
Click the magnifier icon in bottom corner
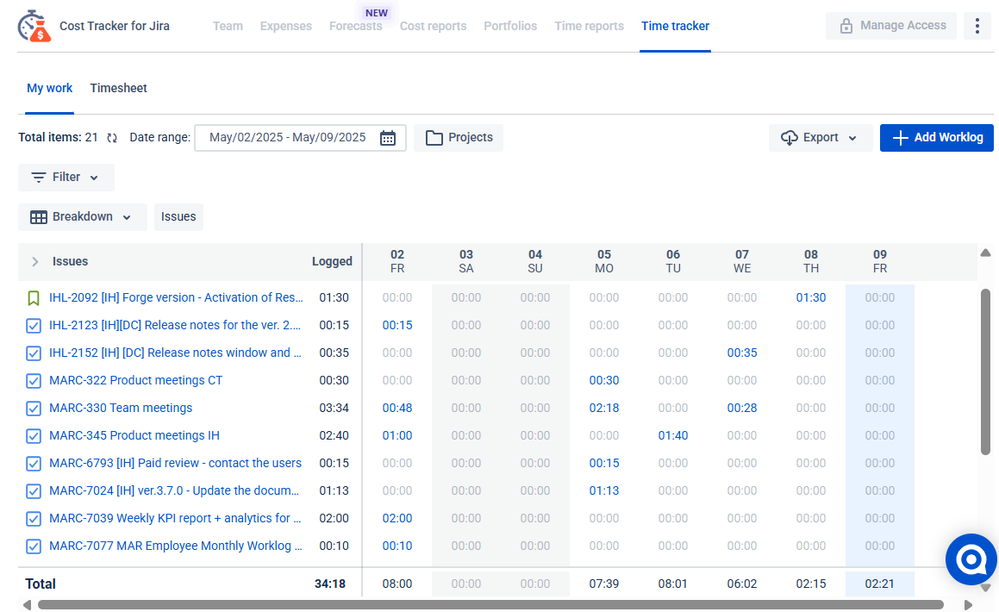pyautogui.click(x=970, y=559)
